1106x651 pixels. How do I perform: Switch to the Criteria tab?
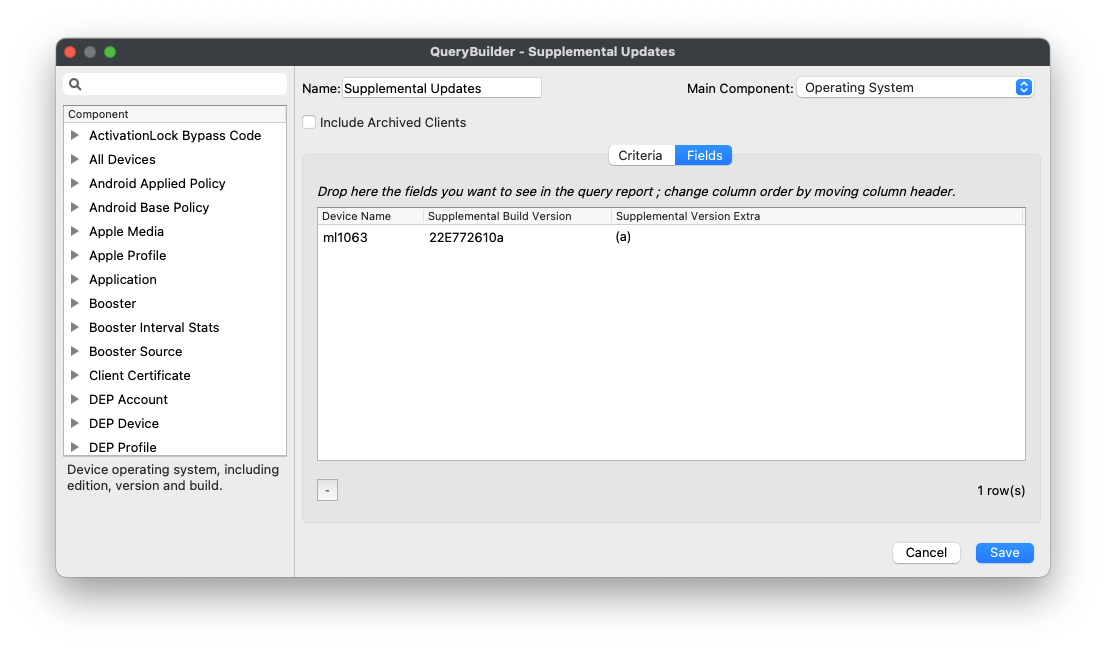[x=640, y=155]
